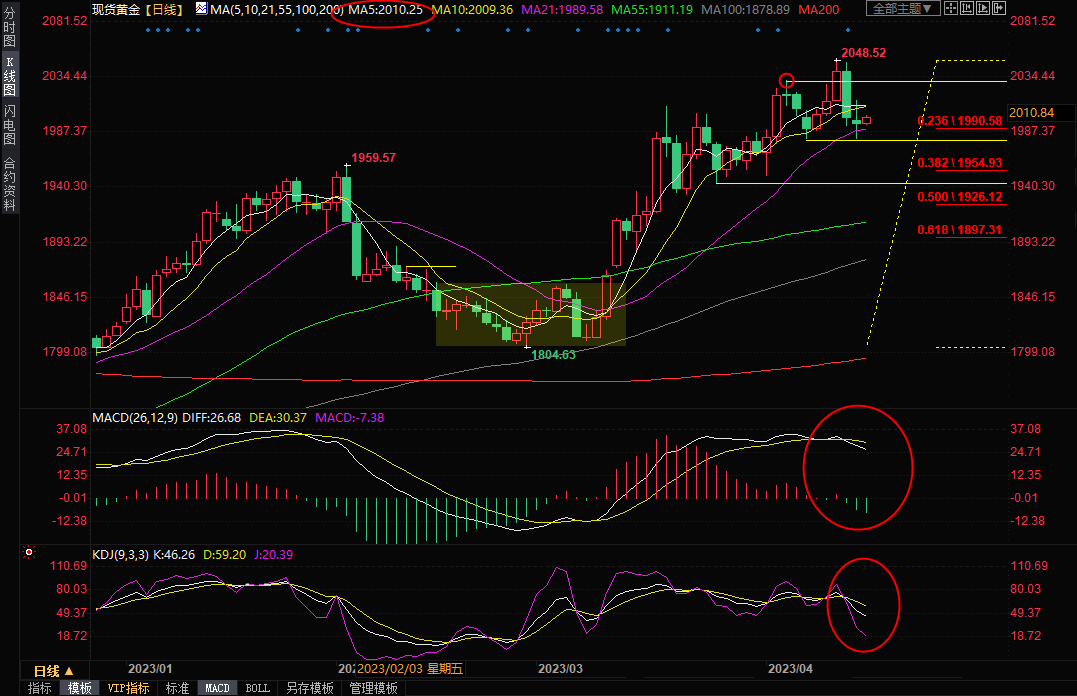Choose the BOLL template button
This screenshot has width=1077, height=696.
tap(258, 688)
